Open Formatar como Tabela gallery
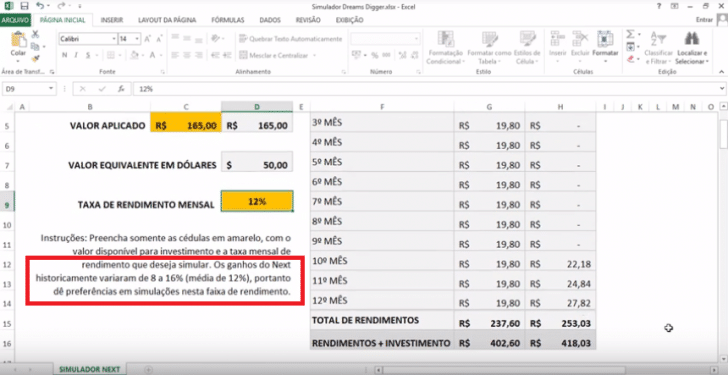 coord(489,48)
